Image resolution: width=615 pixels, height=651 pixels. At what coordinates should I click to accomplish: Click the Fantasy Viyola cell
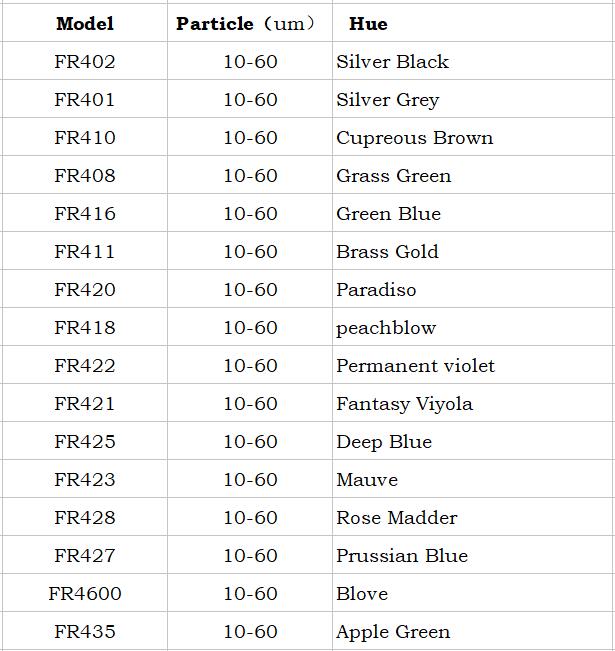click(x=473, y=403)
